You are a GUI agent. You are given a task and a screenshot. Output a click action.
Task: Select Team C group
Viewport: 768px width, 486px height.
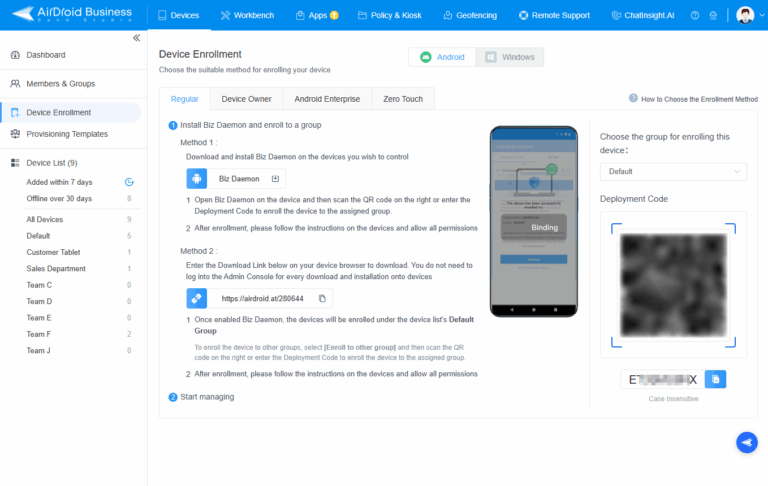(x=39, y=285)
